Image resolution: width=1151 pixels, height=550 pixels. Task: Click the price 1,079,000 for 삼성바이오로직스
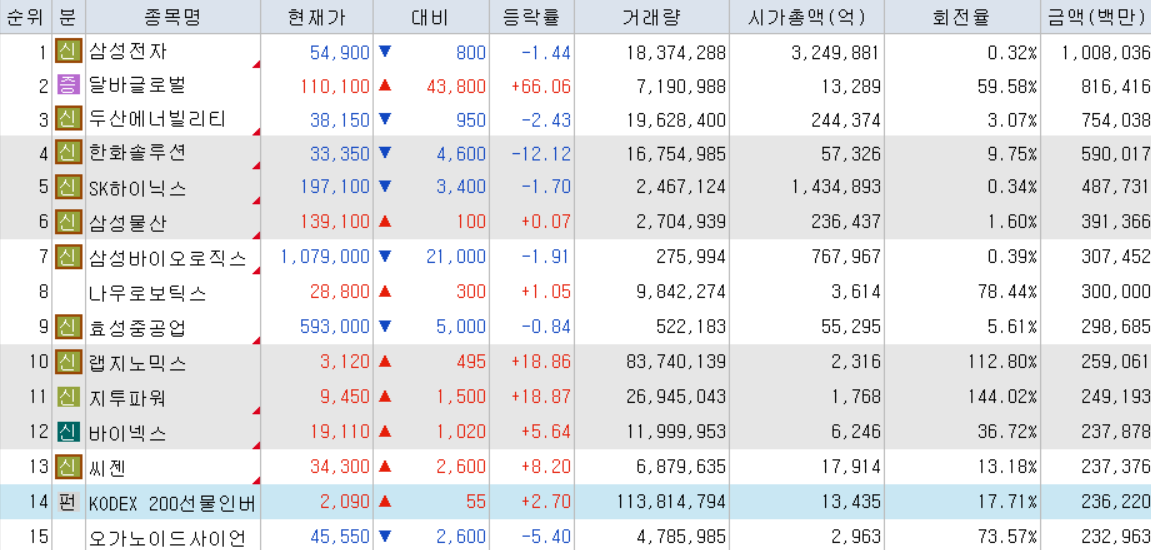(x=325, y=256)
